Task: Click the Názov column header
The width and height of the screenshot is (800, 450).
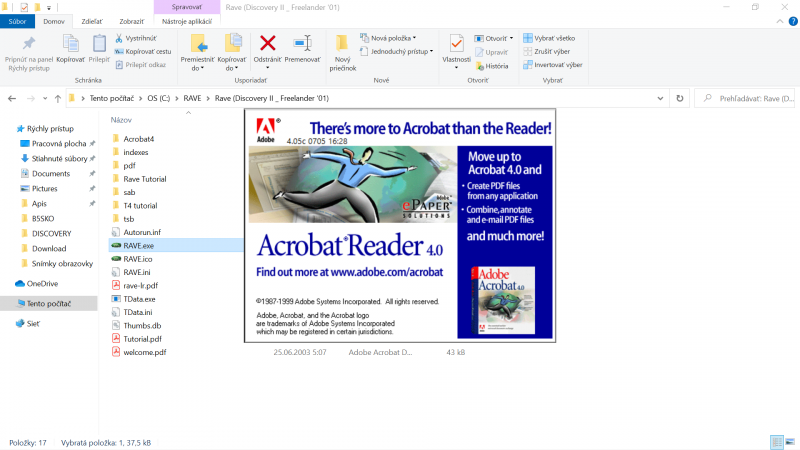Action: coord(122,119)
